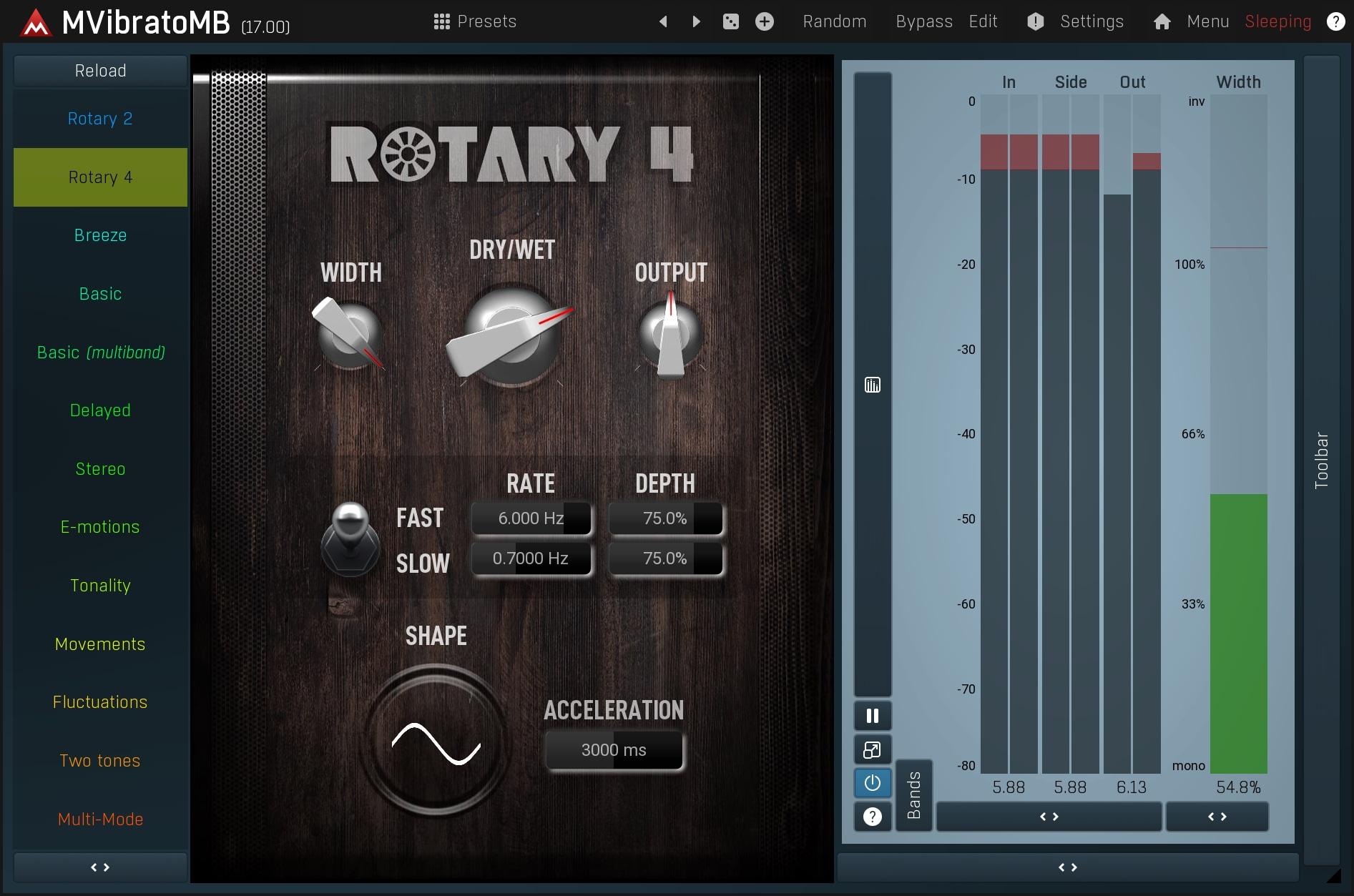This screenshot has height=896, width=1354.
Task: Click the add preset plus icon
Action: pyautogui.click(x=764, y=21)
